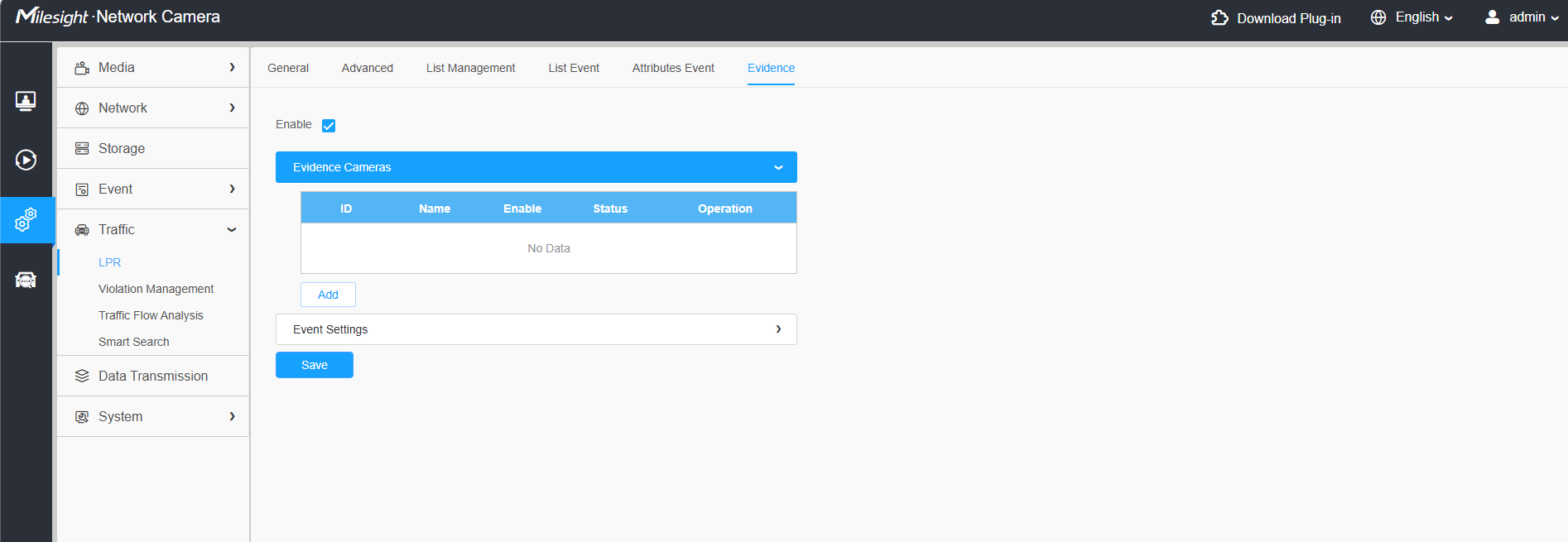Select the Evidence tab

pyautogui.click(x=771, y=68)
